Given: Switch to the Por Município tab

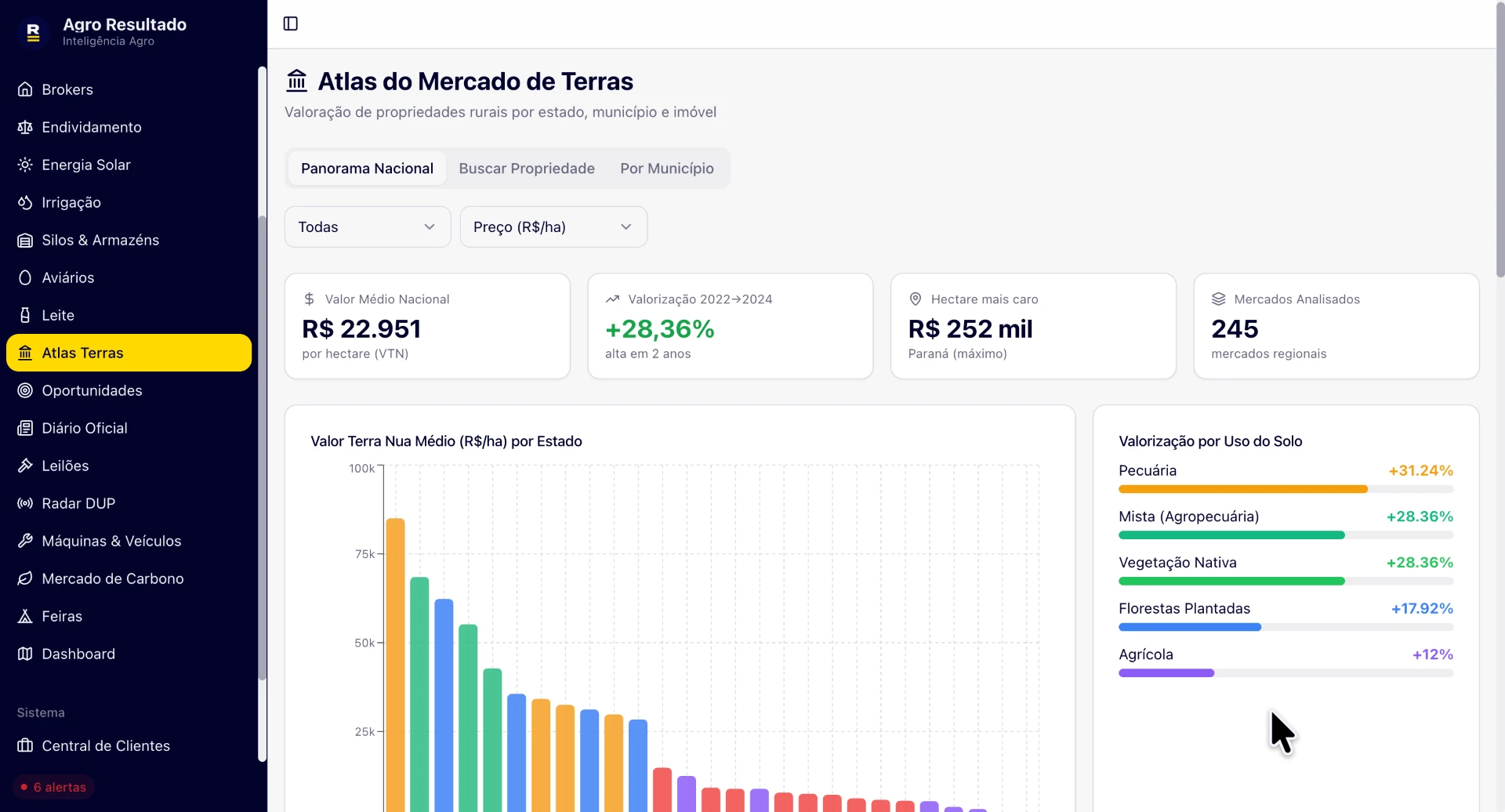Looking at the screenshot, I should (667, 169).
